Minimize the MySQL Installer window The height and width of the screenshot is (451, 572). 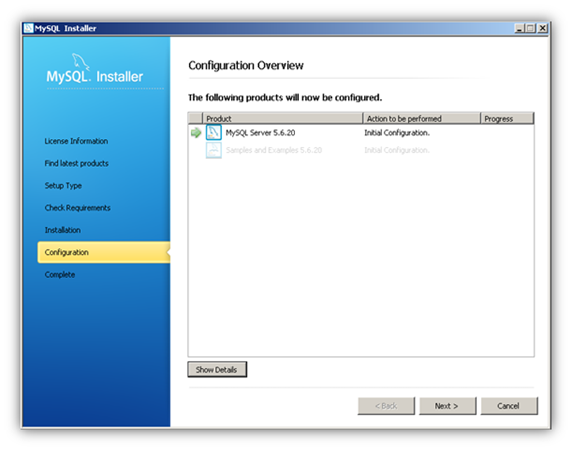pyautogui.click(x=519, y=28)
